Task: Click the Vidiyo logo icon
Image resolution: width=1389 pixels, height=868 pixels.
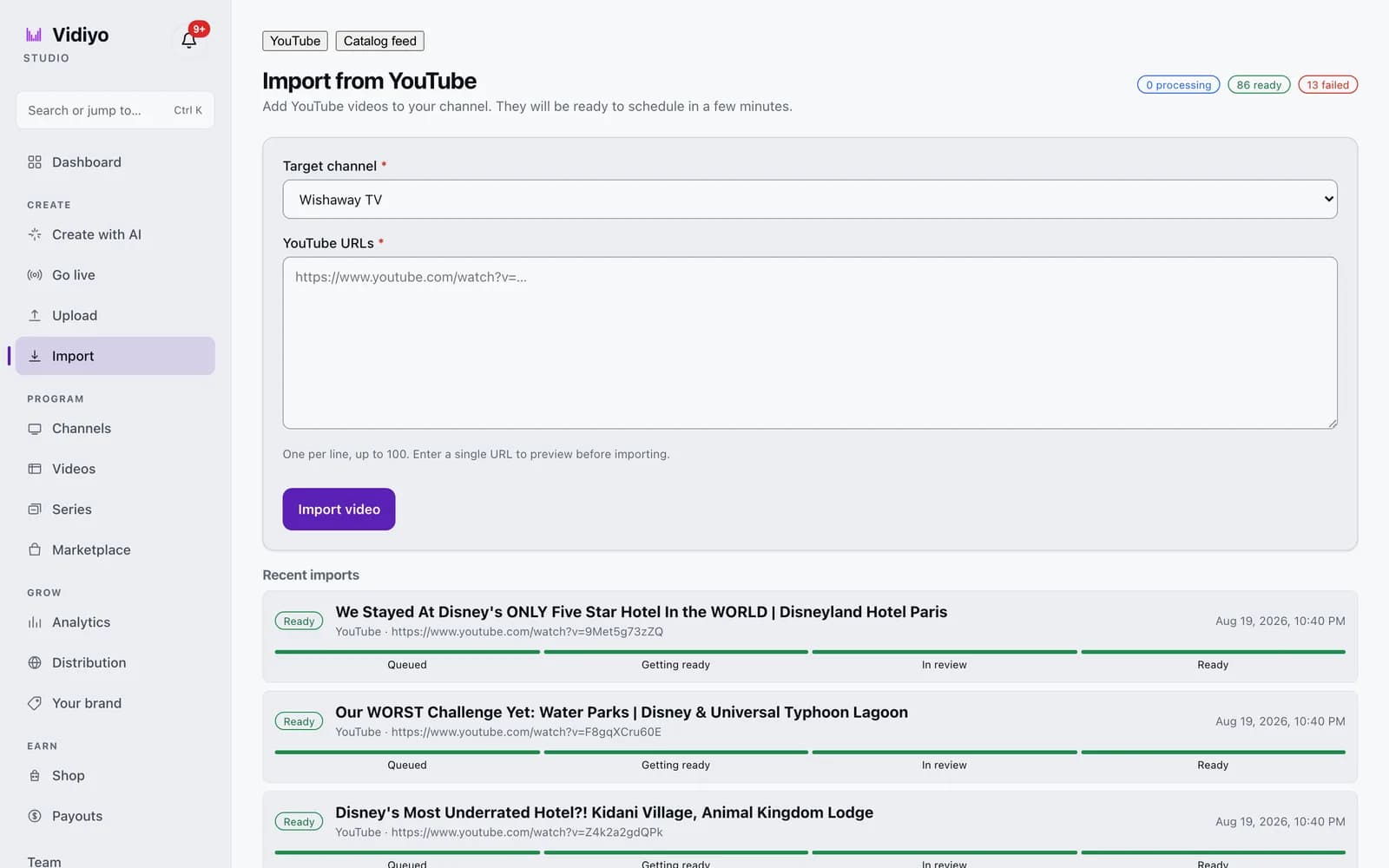Action: [x=34, y=35]
